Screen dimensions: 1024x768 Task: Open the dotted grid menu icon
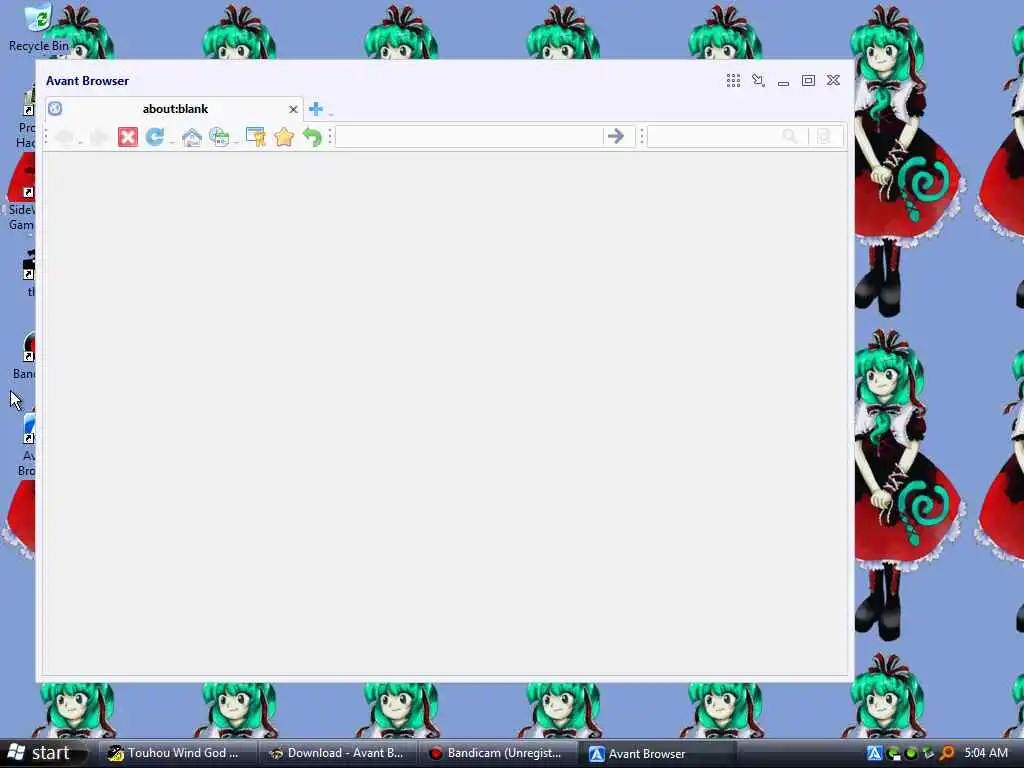[733, 80]
